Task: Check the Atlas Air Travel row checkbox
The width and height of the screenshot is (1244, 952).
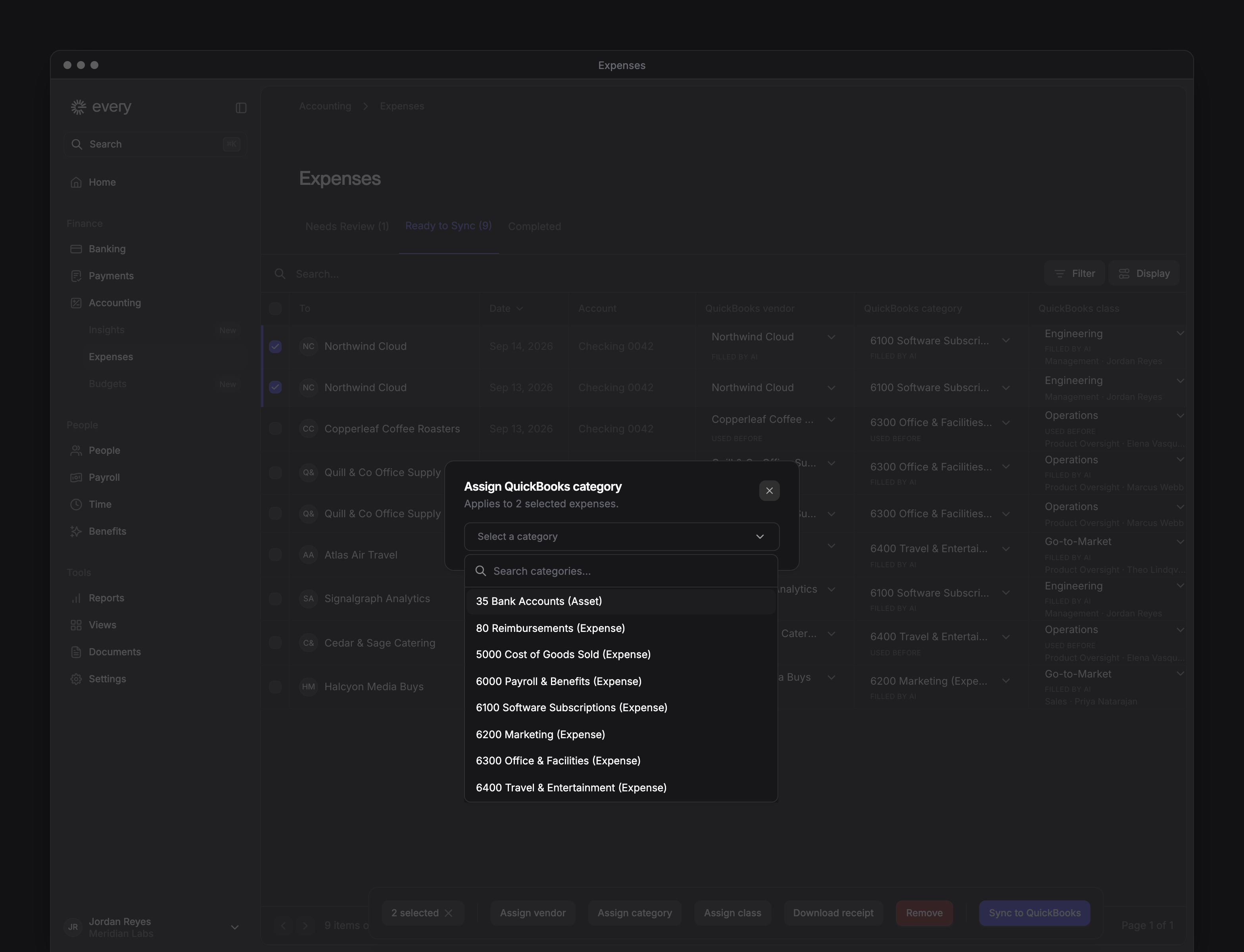Action: (275, 555)
